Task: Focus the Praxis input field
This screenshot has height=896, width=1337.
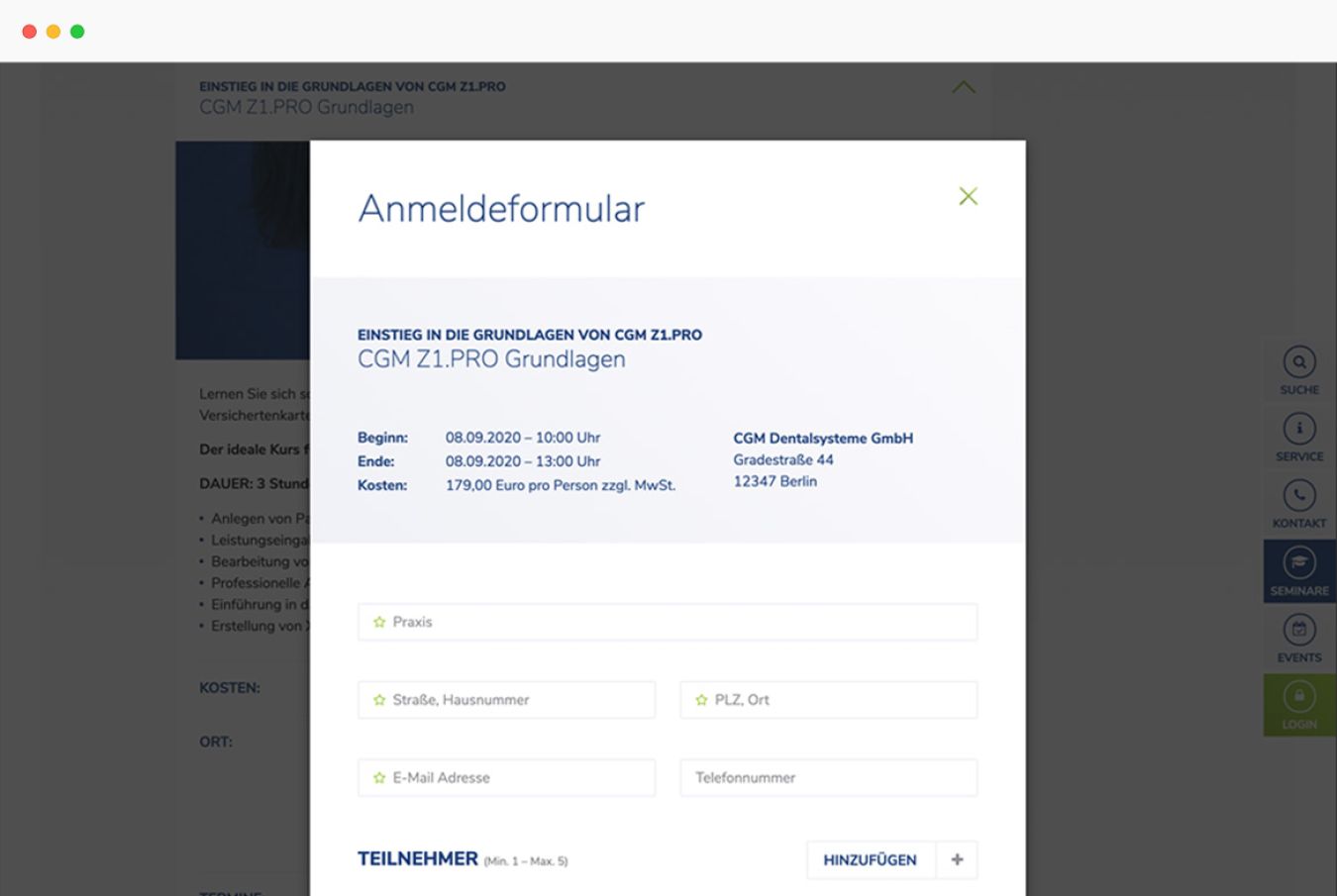Action: coord(668,622)
